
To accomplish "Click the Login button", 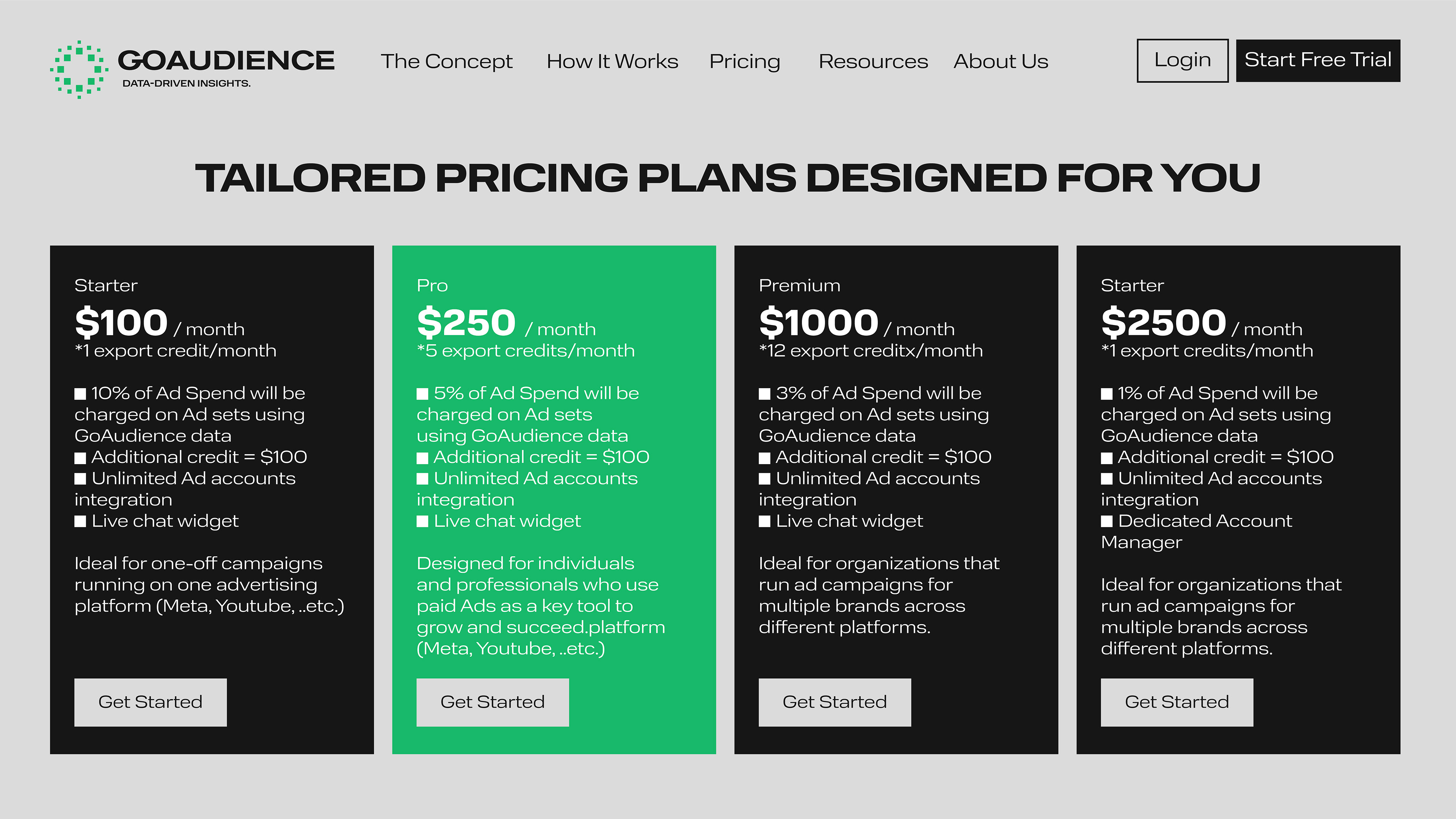I will point(1182,61).
